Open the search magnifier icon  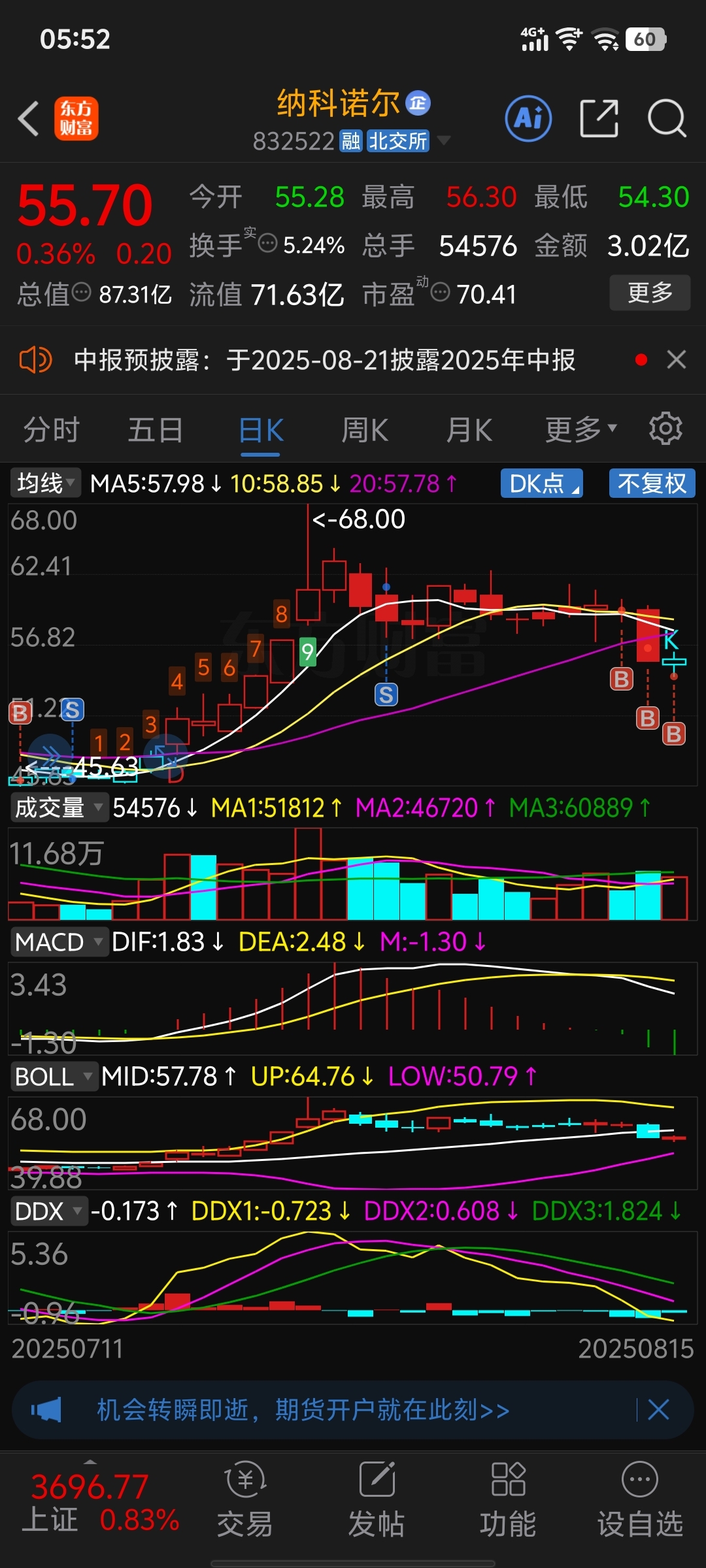pyautogui.click(x=666, y=118)
